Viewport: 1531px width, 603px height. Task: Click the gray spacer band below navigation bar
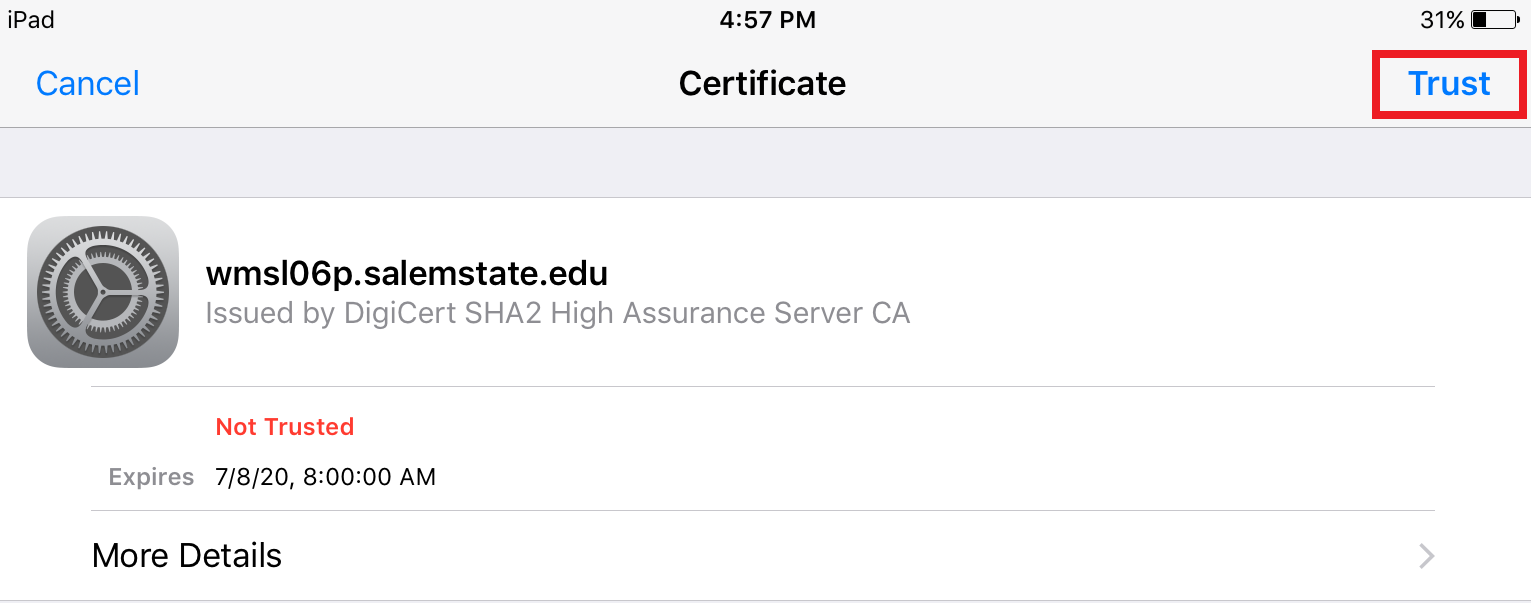(x=765, y=162)
